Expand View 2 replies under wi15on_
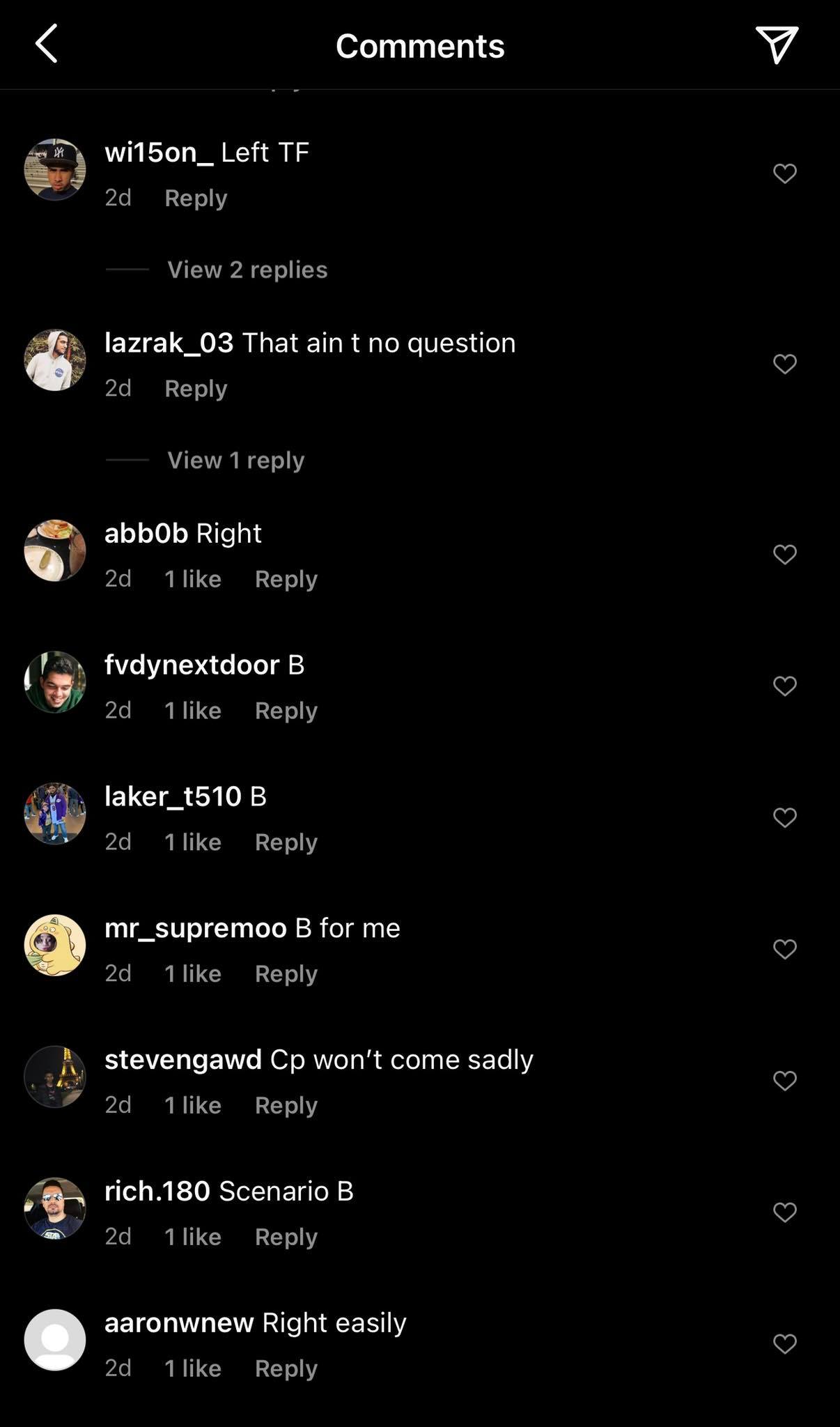Image resolution: width=840 pixels, height=1427 pixels. pyautogui.click(x=247, y=270)
